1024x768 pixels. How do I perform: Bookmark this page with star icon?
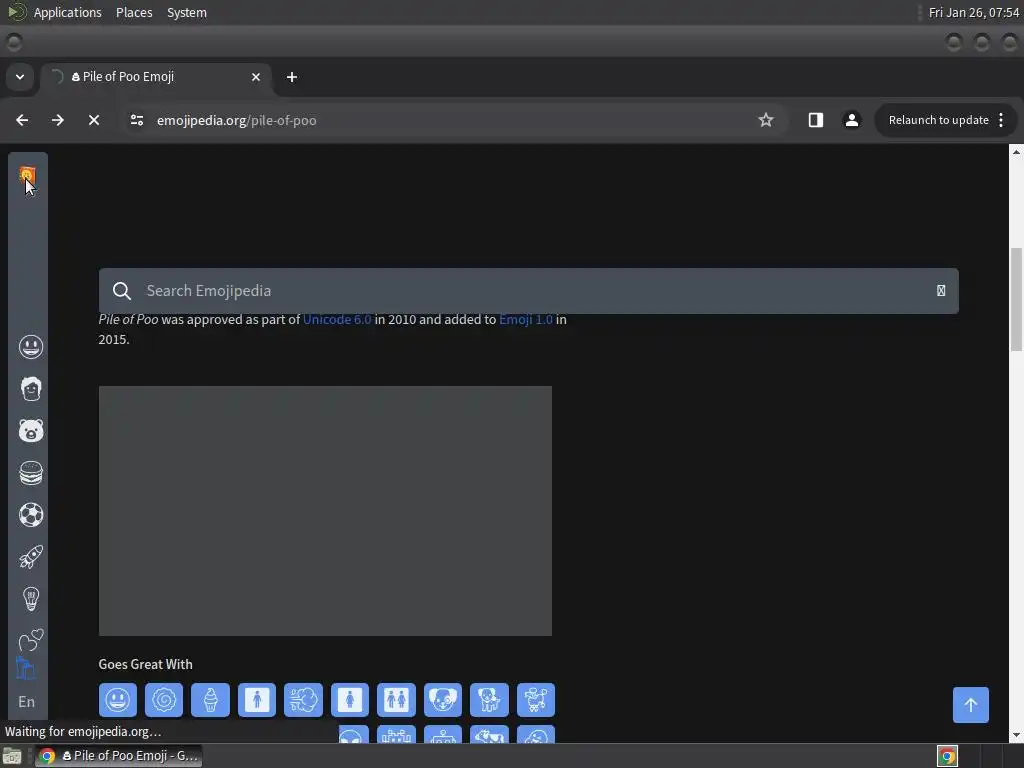765,120
